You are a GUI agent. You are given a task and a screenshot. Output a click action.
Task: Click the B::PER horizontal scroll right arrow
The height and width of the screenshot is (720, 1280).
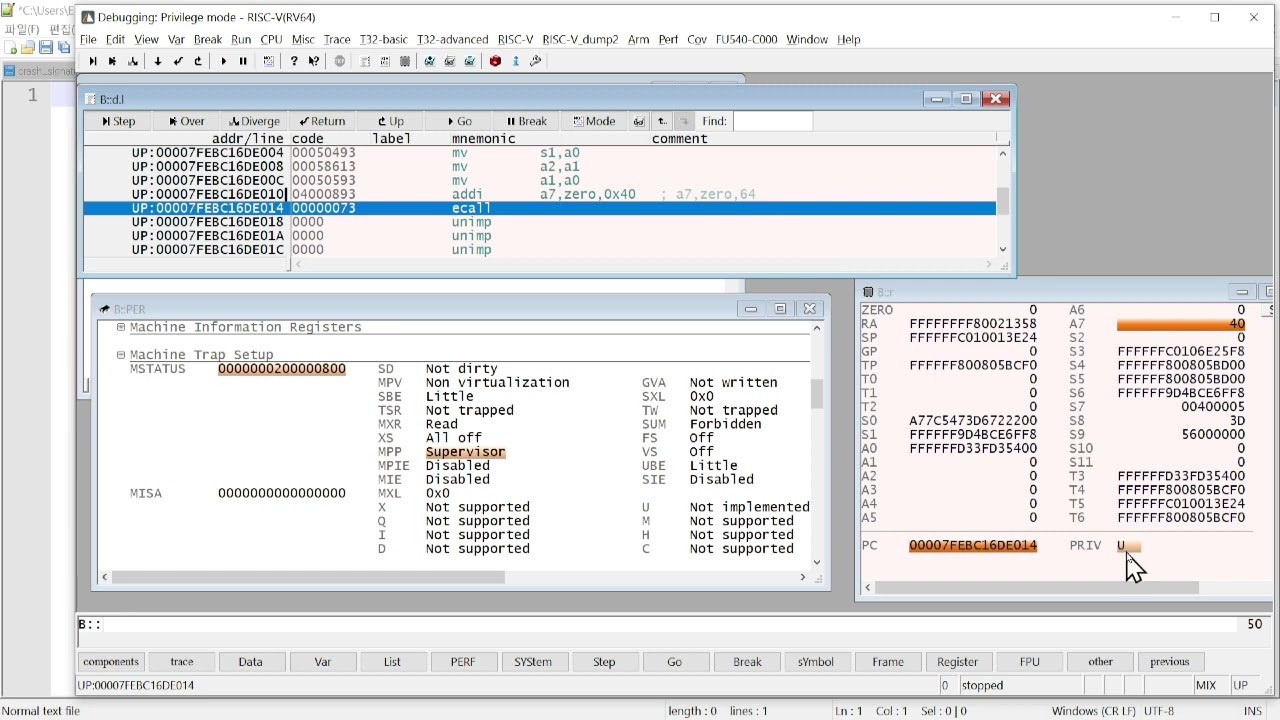tap(802, 577)
